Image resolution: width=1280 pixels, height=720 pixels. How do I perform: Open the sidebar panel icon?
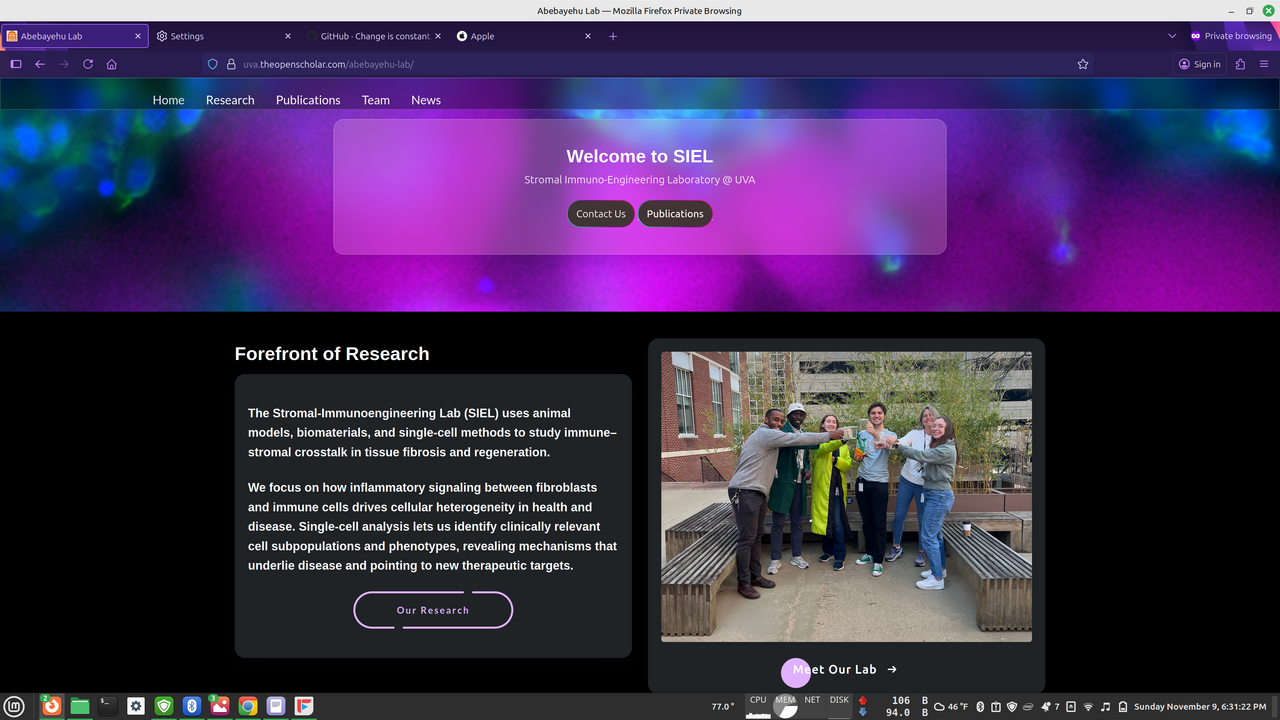[x=16, y=64]
